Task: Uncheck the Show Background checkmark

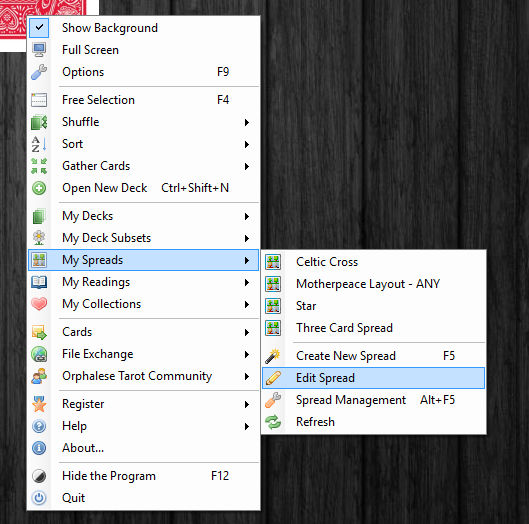Action: click(39, 28)
